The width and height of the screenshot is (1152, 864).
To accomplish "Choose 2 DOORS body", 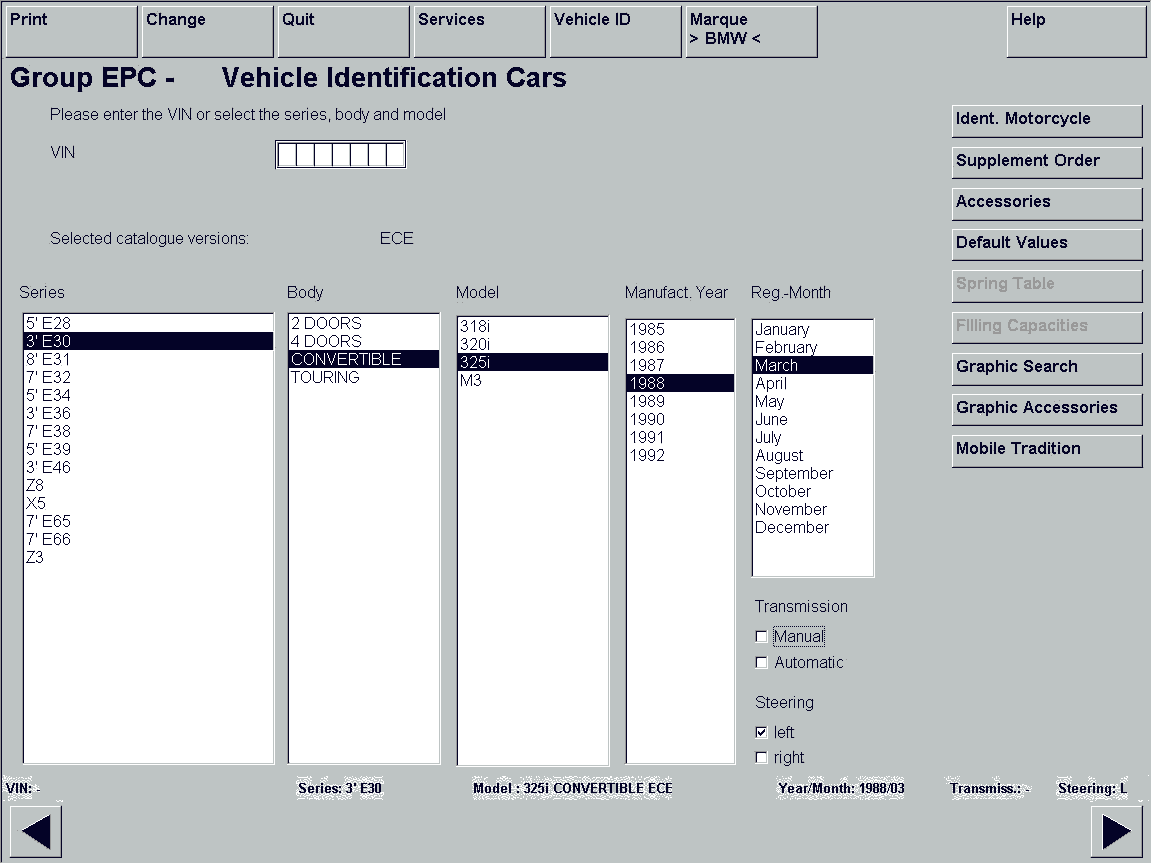I will (x=364, y=323).
